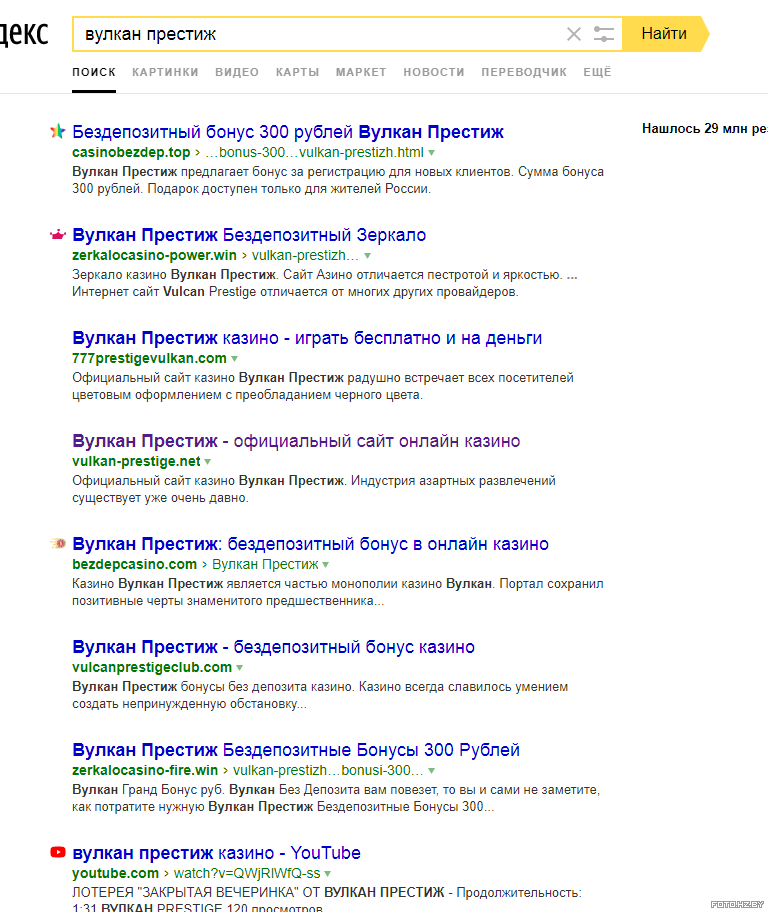Click bezdepcasino.com domain link

point(134,564)
